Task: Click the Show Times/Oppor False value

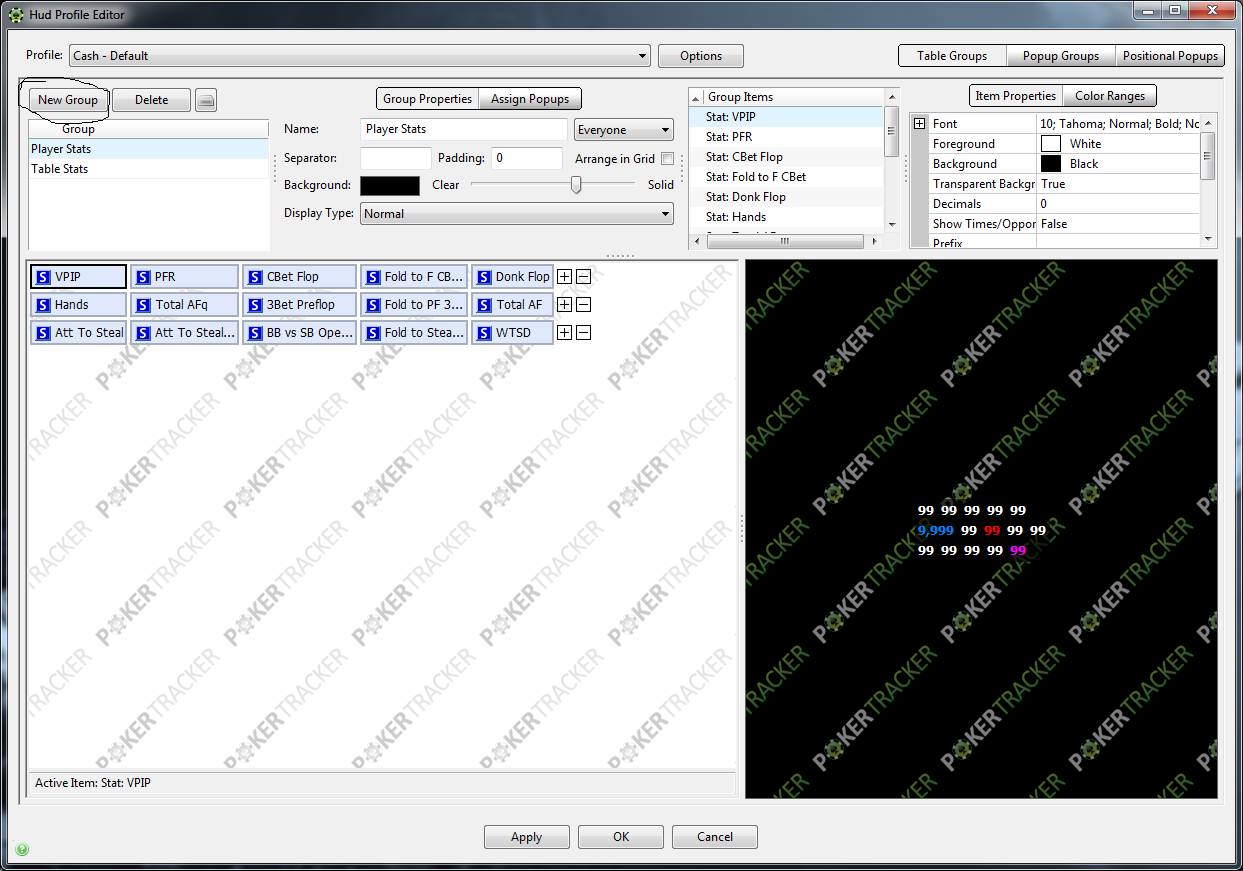Action: click(1118, 224)
